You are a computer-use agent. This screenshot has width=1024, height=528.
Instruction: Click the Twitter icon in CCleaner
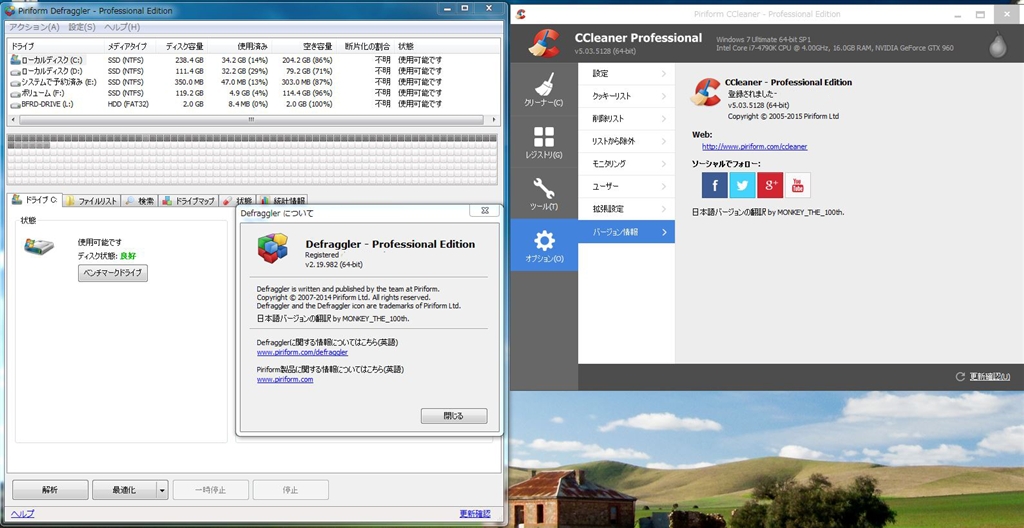[743, 185]
